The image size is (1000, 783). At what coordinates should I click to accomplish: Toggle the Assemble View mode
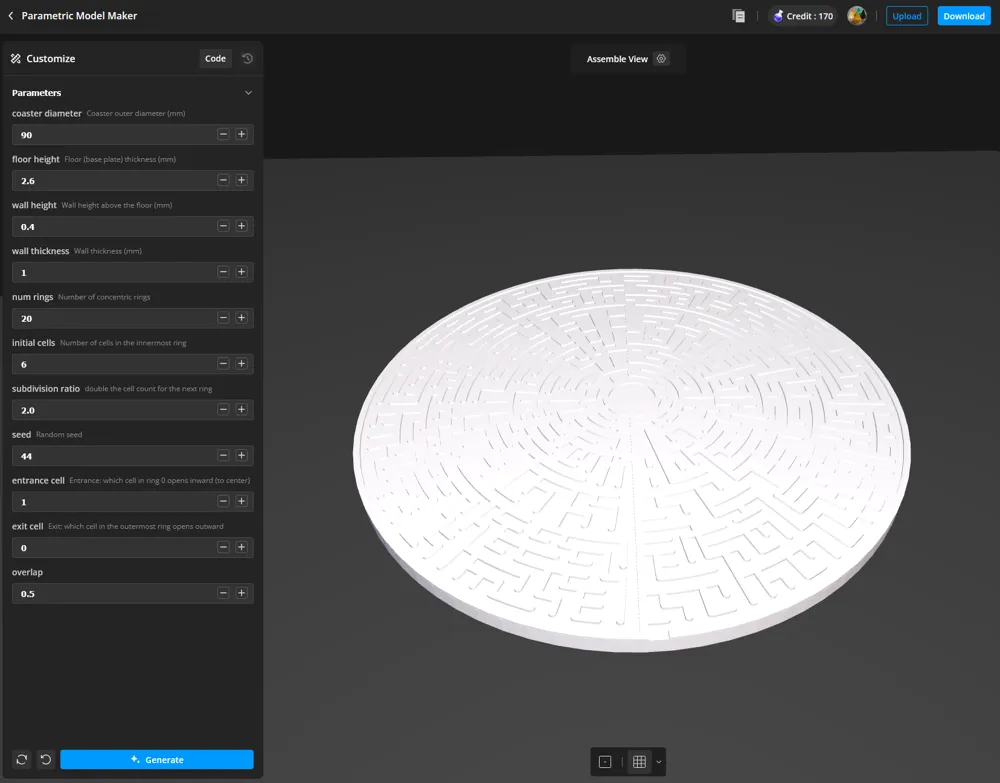coord(617,59)
